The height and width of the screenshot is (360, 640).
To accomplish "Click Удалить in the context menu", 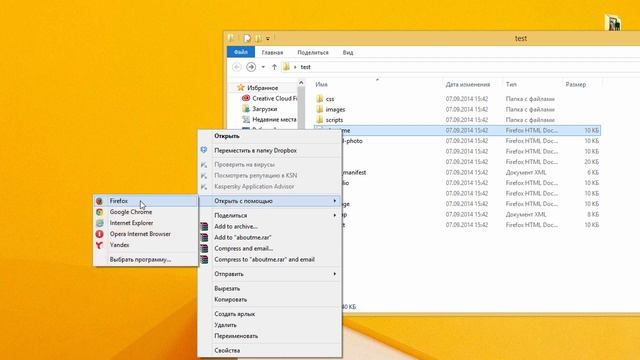I will [270, 325].
